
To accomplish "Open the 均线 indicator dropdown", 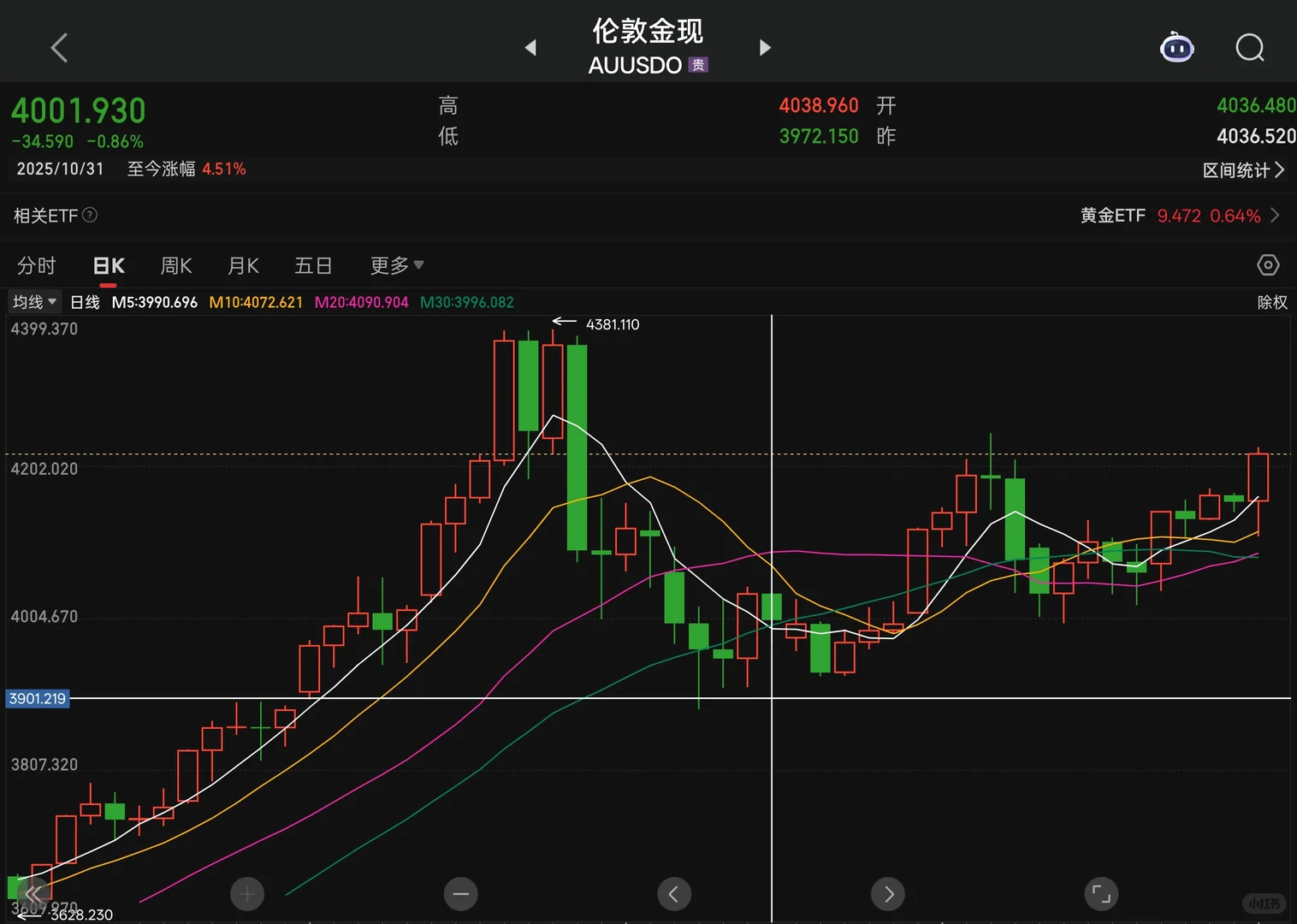I will [x=33, y=301].
